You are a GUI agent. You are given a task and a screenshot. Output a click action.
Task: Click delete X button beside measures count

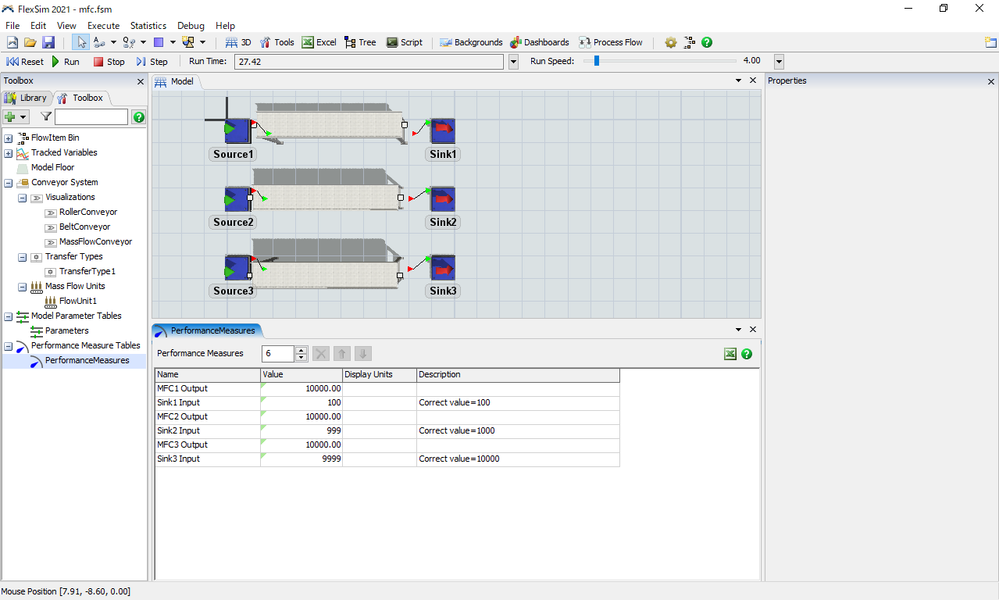(321, 354)
